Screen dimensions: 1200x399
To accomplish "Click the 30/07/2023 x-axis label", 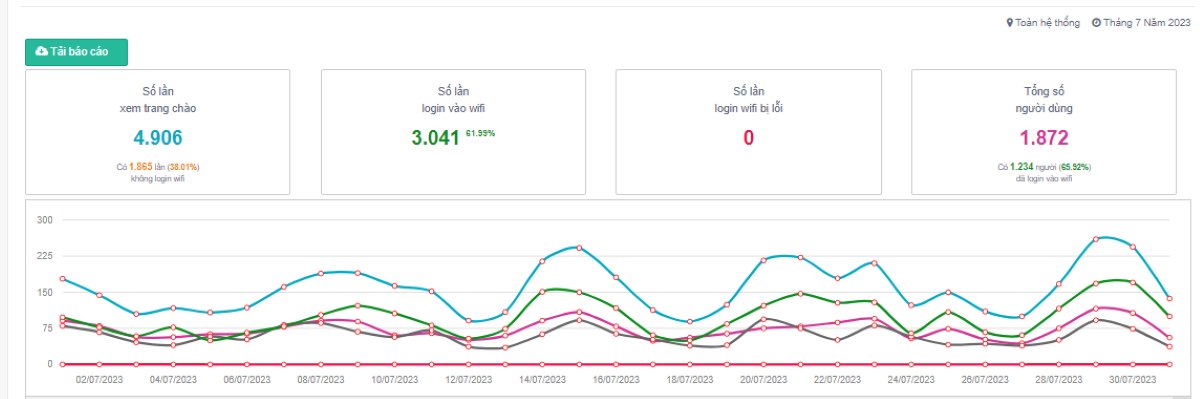I will (x=1133, y=379).
